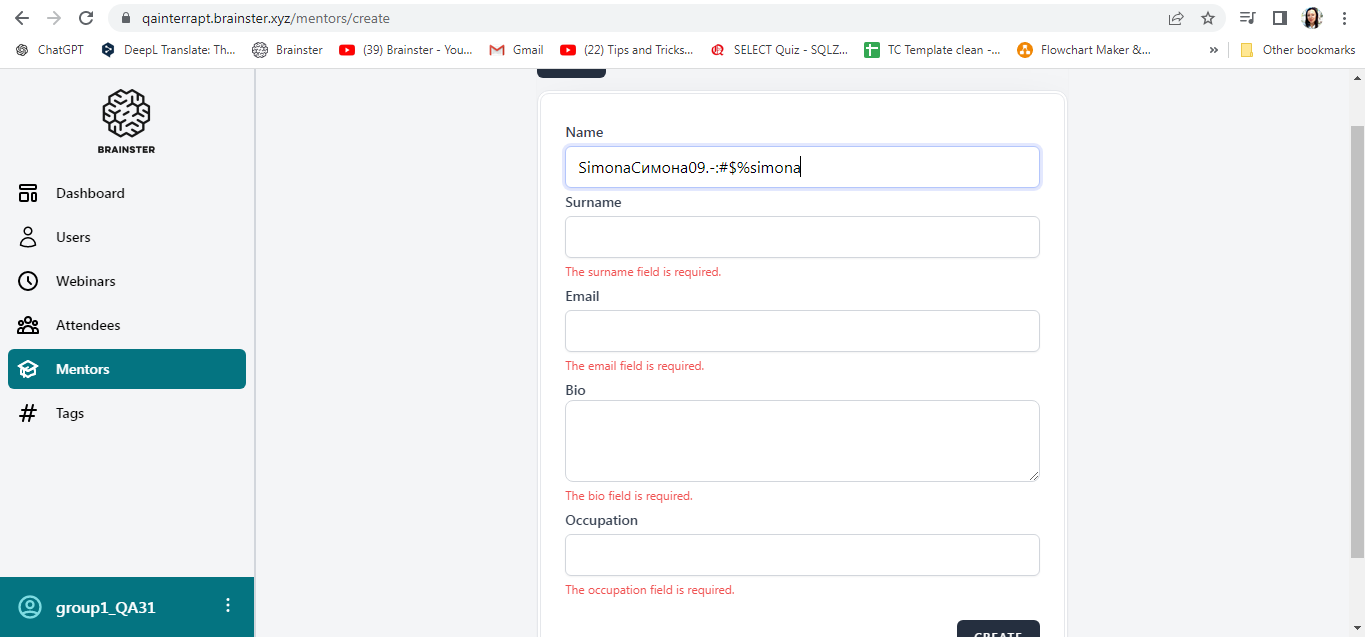The width and height of the screenshot is (1365, 637).
Task: Click the Webinars clock icon
Action: [28, 281]
